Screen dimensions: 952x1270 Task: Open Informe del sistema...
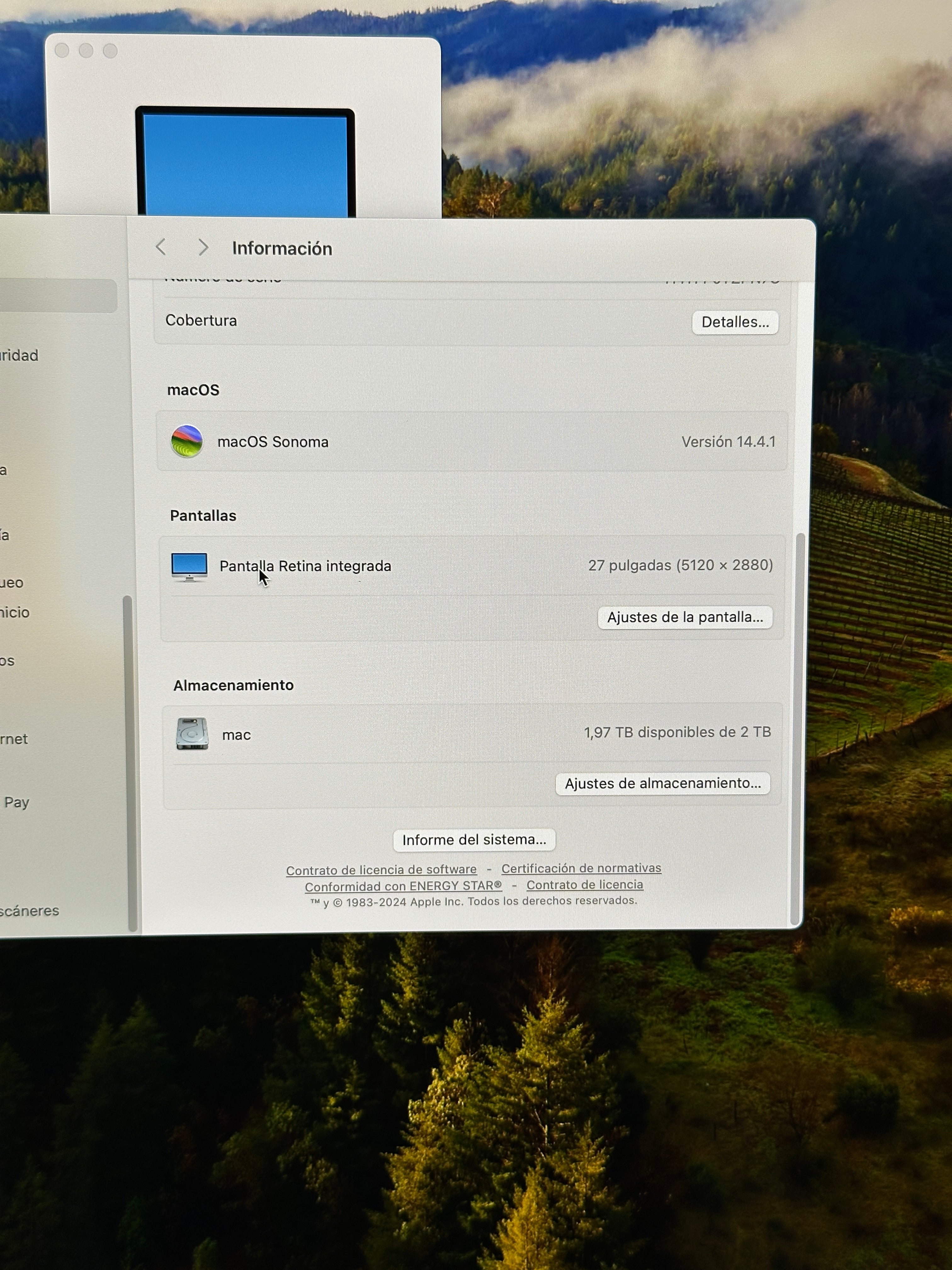[x=474, y=840]
